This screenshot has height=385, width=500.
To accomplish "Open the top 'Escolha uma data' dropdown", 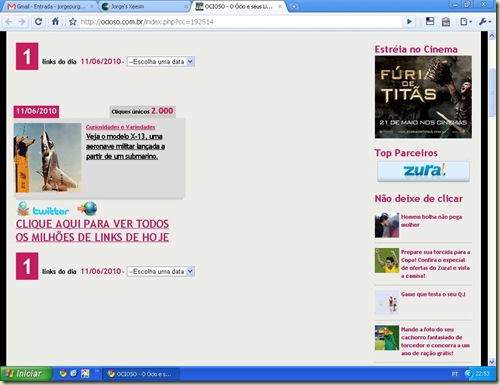I will tap(161, 62).
